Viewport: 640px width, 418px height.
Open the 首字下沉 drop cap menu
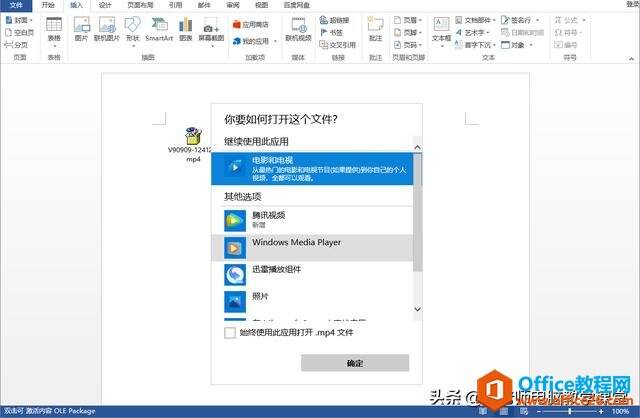coord(476,44)
